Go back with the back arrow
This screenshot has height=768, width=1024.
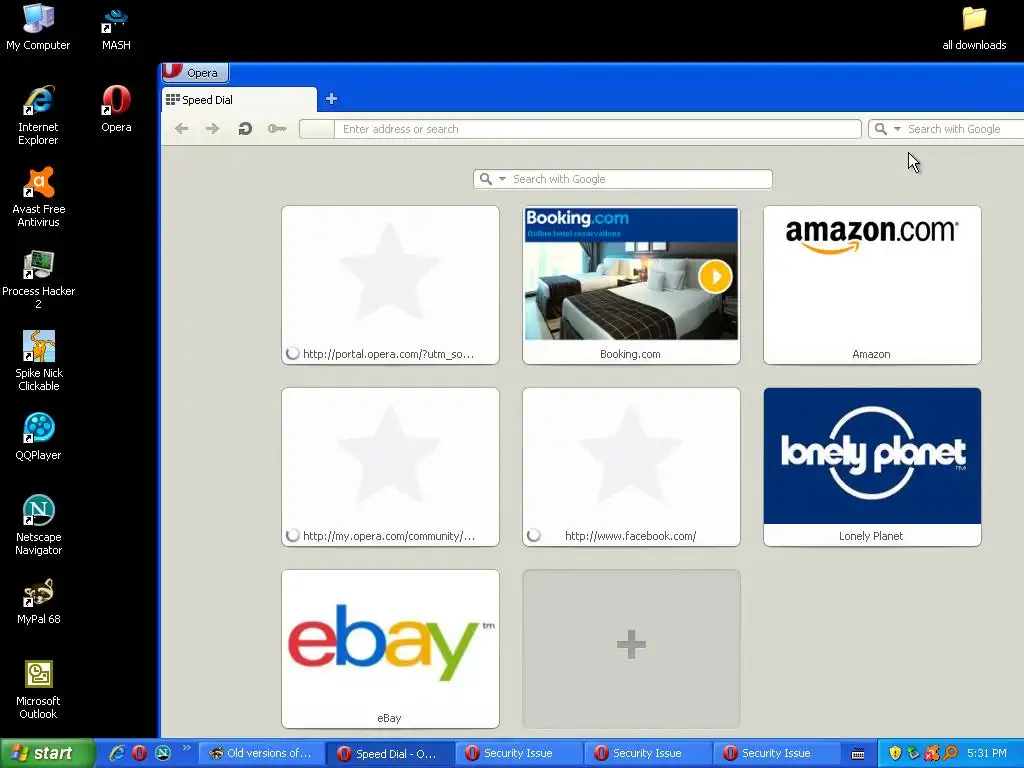tap(182, 129)
